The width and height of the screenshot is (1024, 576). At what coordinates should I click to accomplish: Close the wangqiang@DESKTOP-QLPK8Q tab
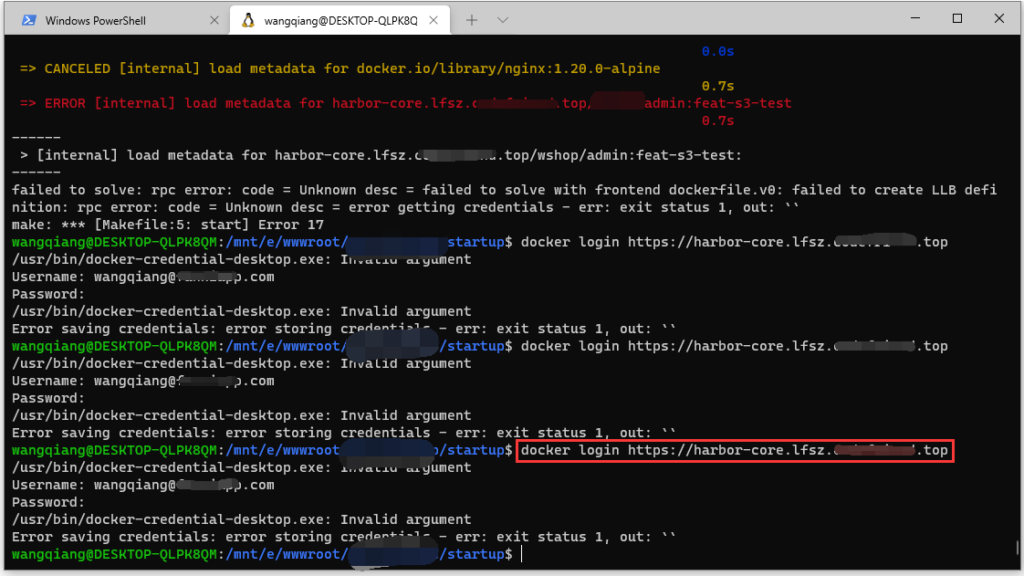click(439, 20)
